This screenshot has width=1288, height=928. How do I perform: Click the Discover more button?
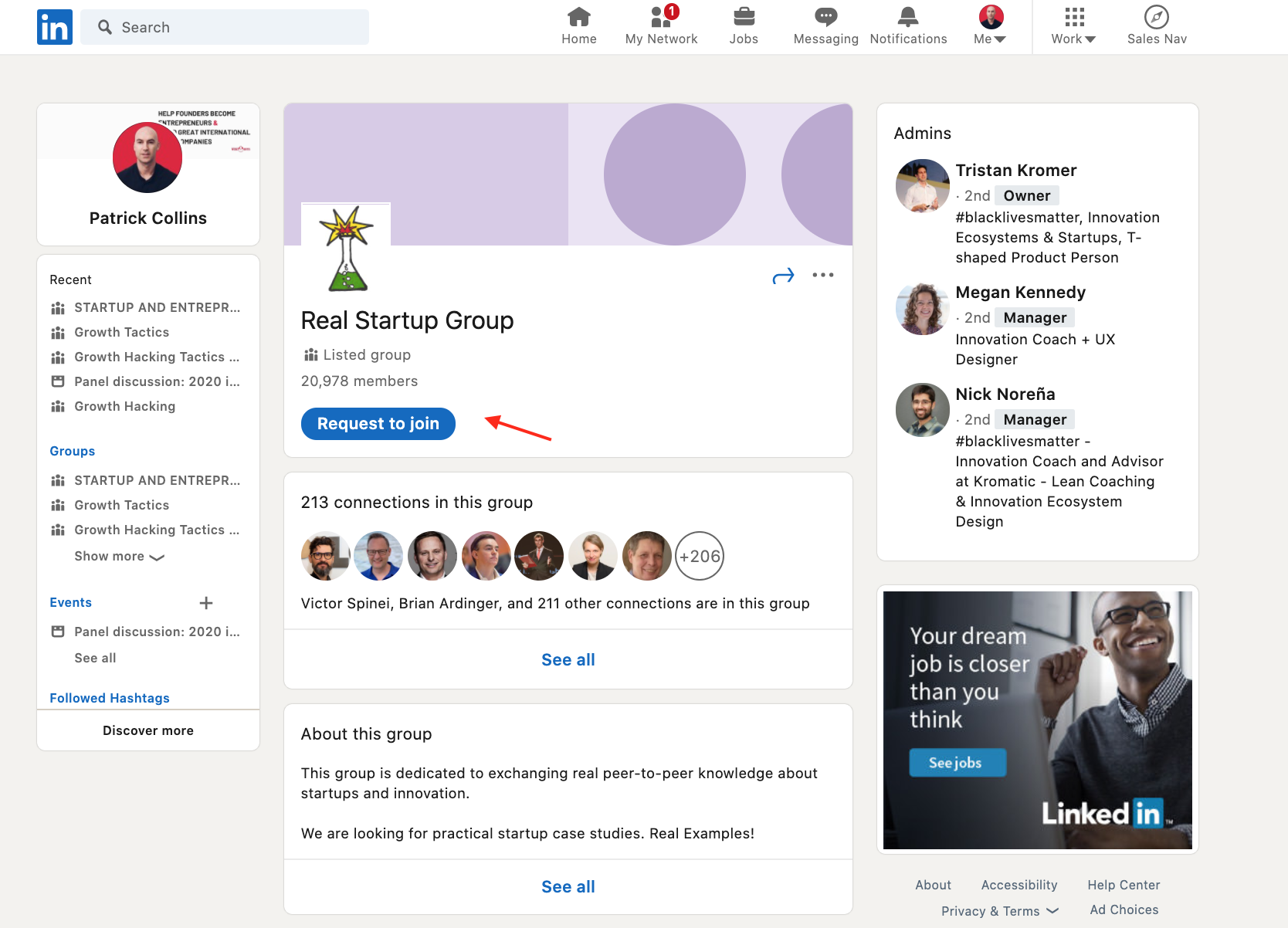148,730
